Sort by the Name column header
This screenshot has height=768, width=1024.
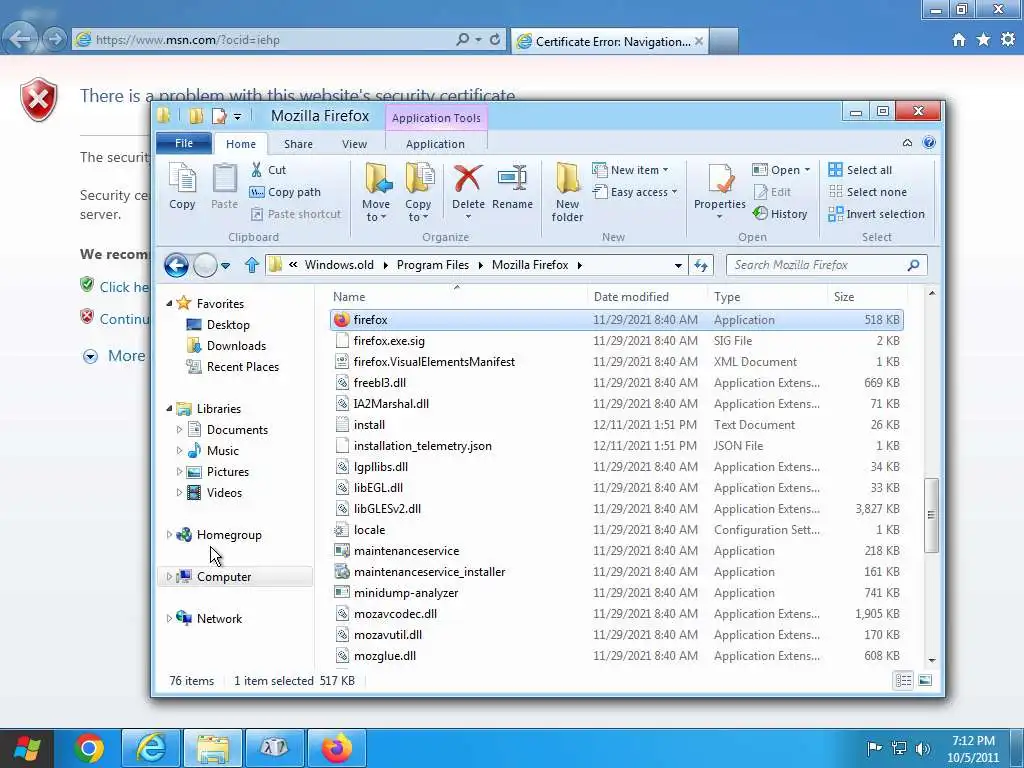[x=457, y=296]
